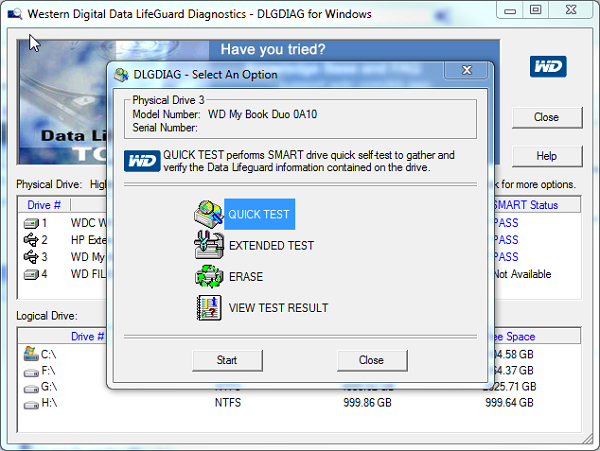Click the VIEW TEST RESULT notebook icon
Screen dimensions: 600x451
tap(209, 308)
